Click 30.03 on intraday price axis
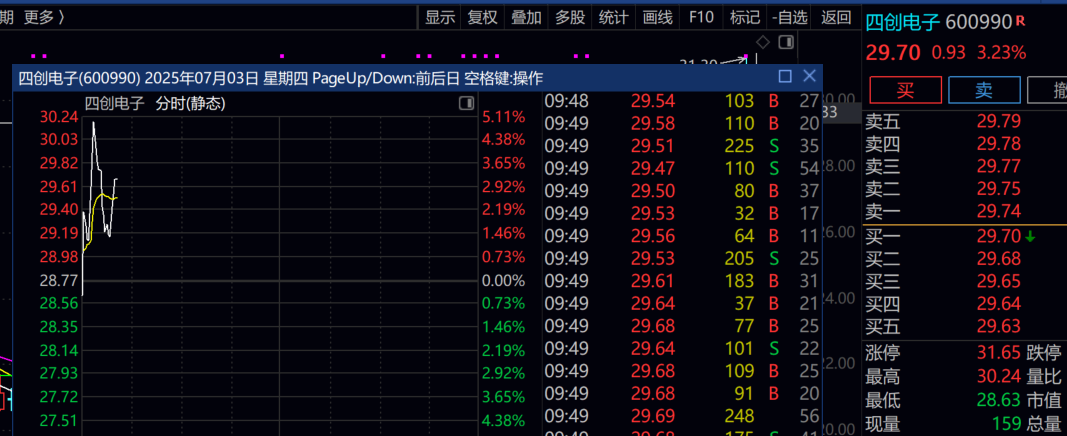The height and width of the screenshot is (436, 1067). click(x=59, y=139)
